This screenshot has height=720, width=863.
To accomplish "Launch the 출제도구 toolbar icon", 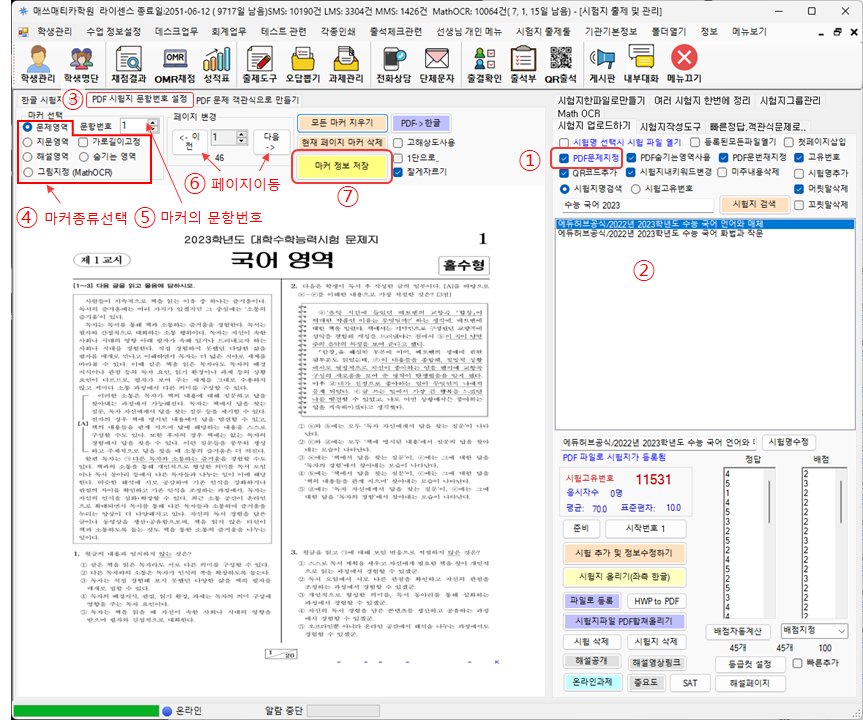I will pyautogui.click(x=259, y=64).
